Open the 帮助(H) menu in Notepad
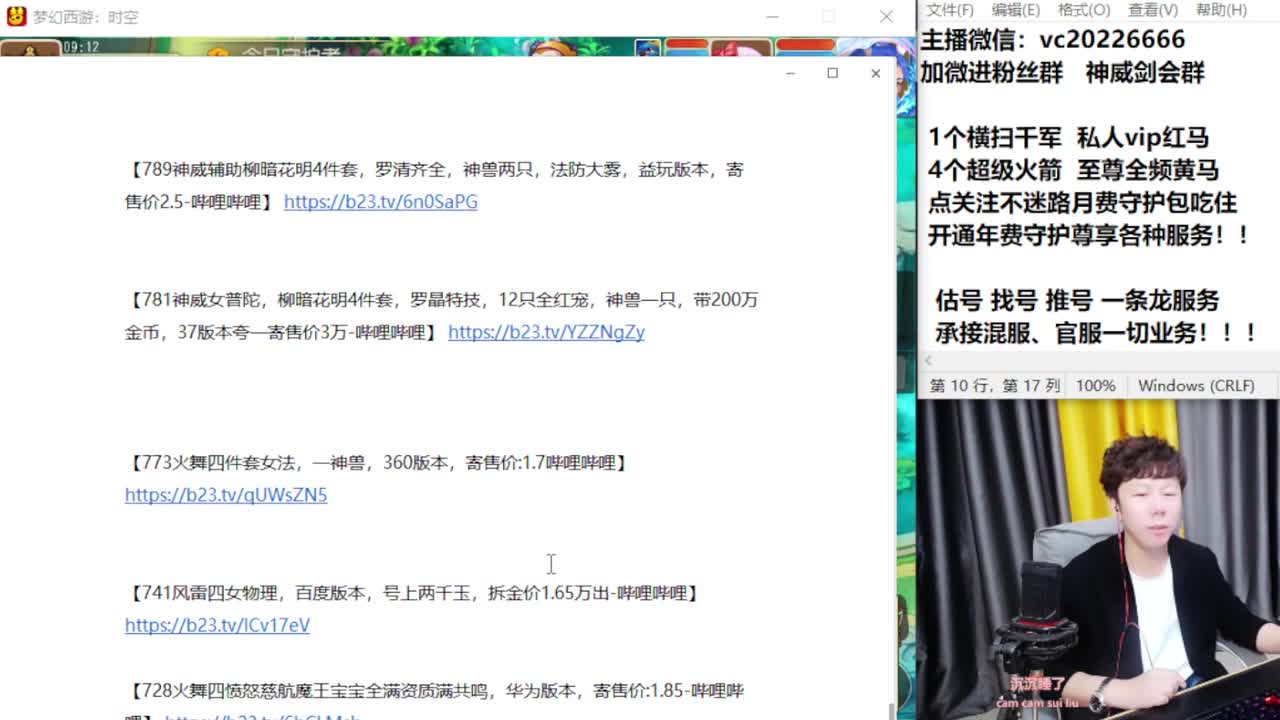 coord(1221,10)
